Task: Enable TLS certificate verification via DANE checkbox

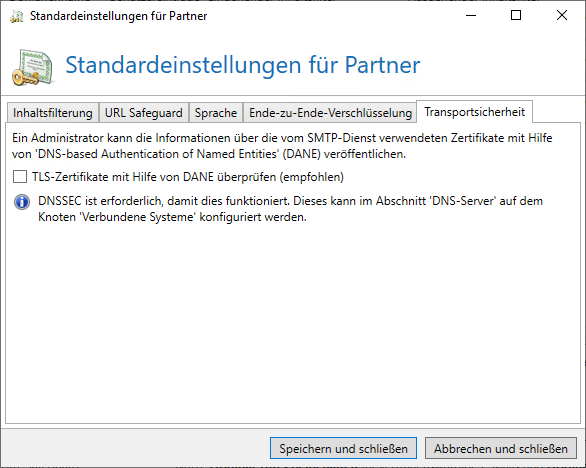Action: click(x=20, y=176)
